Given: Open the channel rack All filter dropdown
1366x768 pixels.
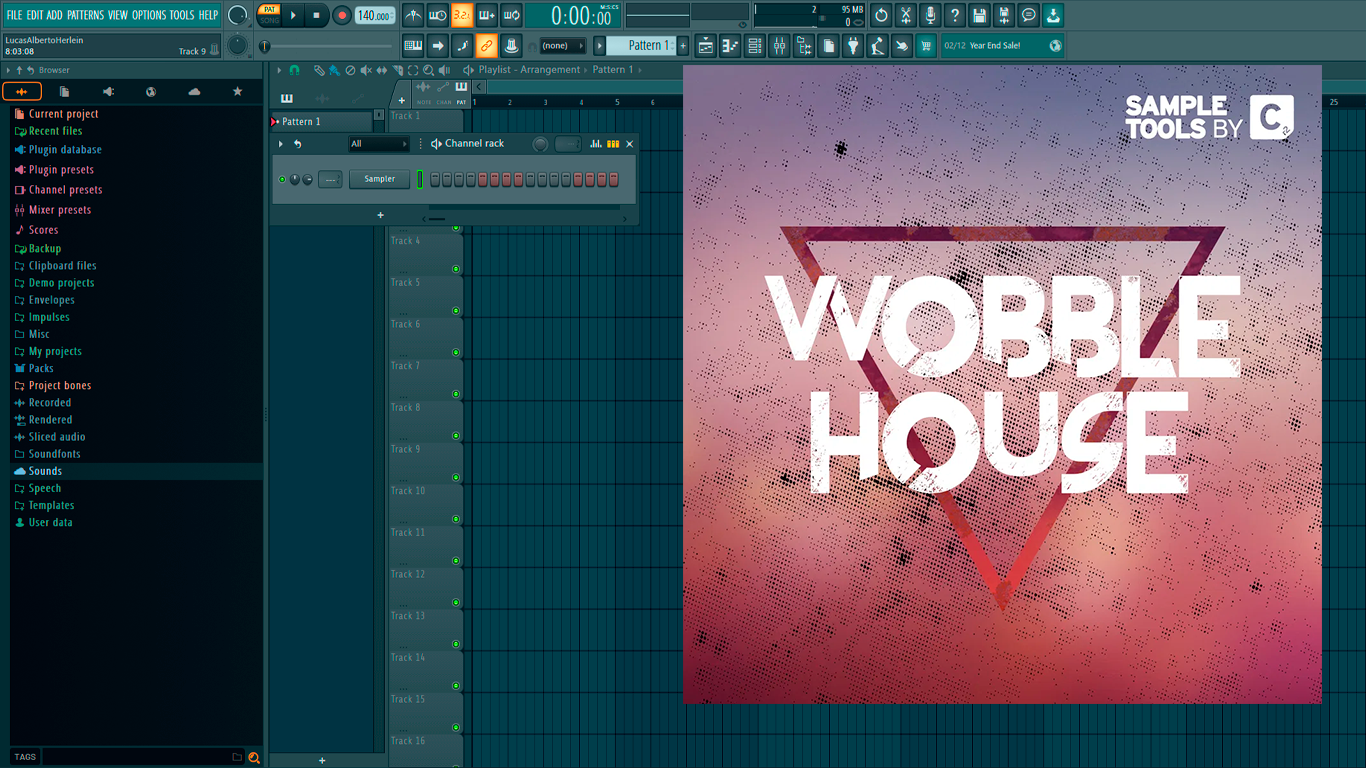Looking at the screenshot, I should [x=378, y=144].
